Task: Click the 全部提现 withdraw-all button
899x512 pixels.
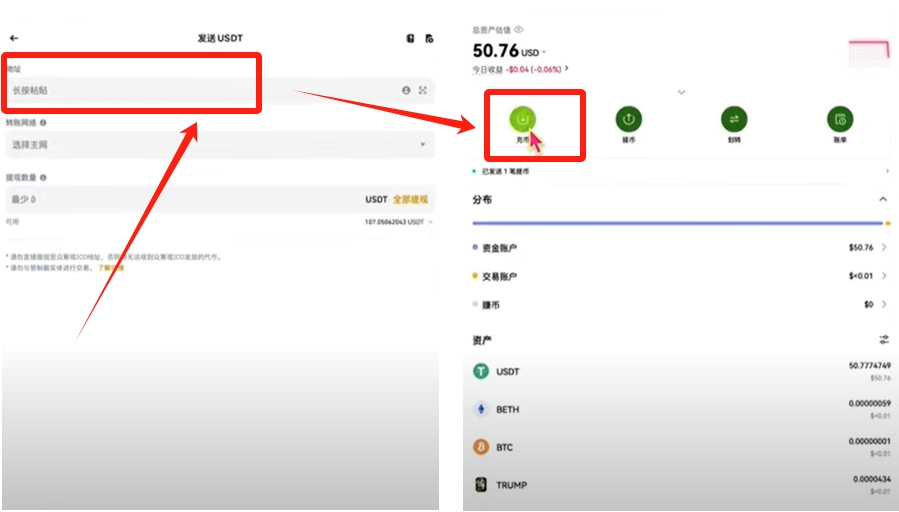Action: pyautogui.click(x=411, y=200)
